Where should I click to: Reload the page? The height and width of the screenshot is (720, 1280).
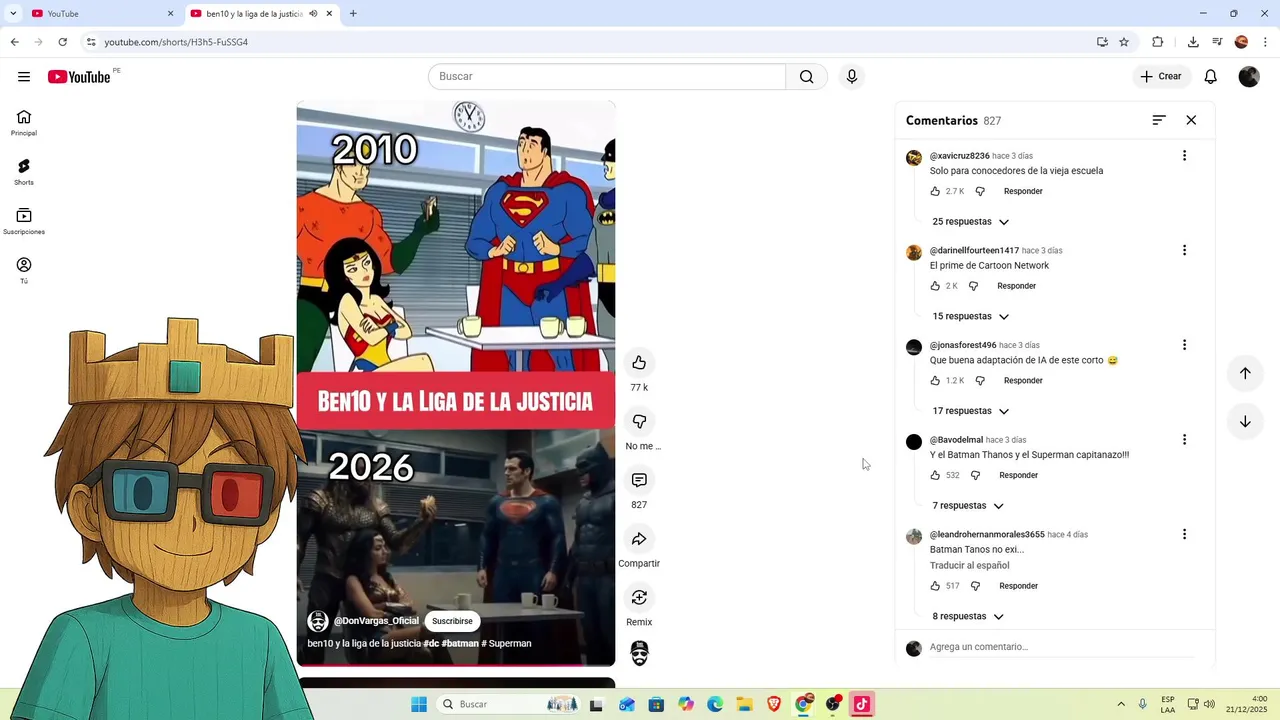(62, 42)
